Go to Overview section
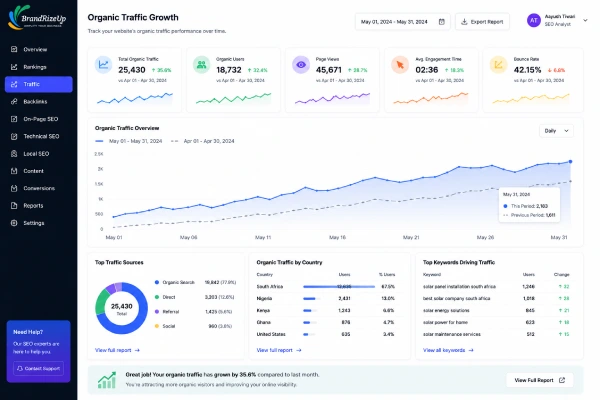The height and width of the screenshot is (400, 600). tap(39, 49)
